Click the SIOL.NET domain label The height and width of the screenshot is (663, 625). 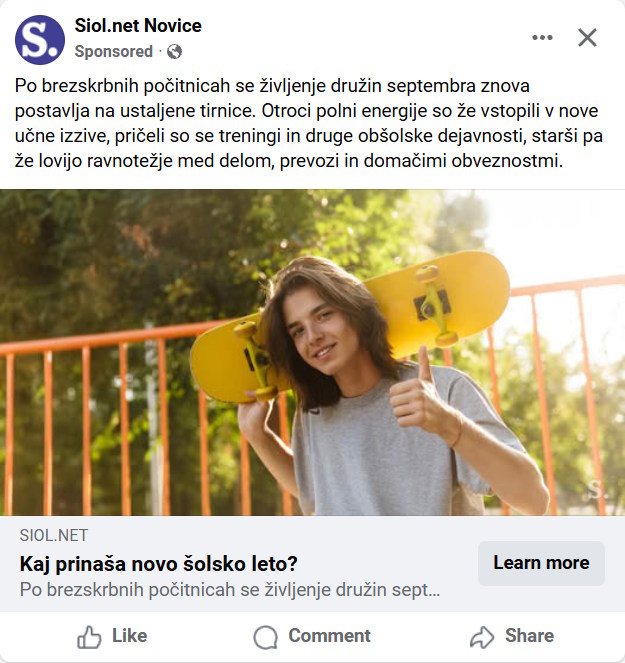point(54,536)
